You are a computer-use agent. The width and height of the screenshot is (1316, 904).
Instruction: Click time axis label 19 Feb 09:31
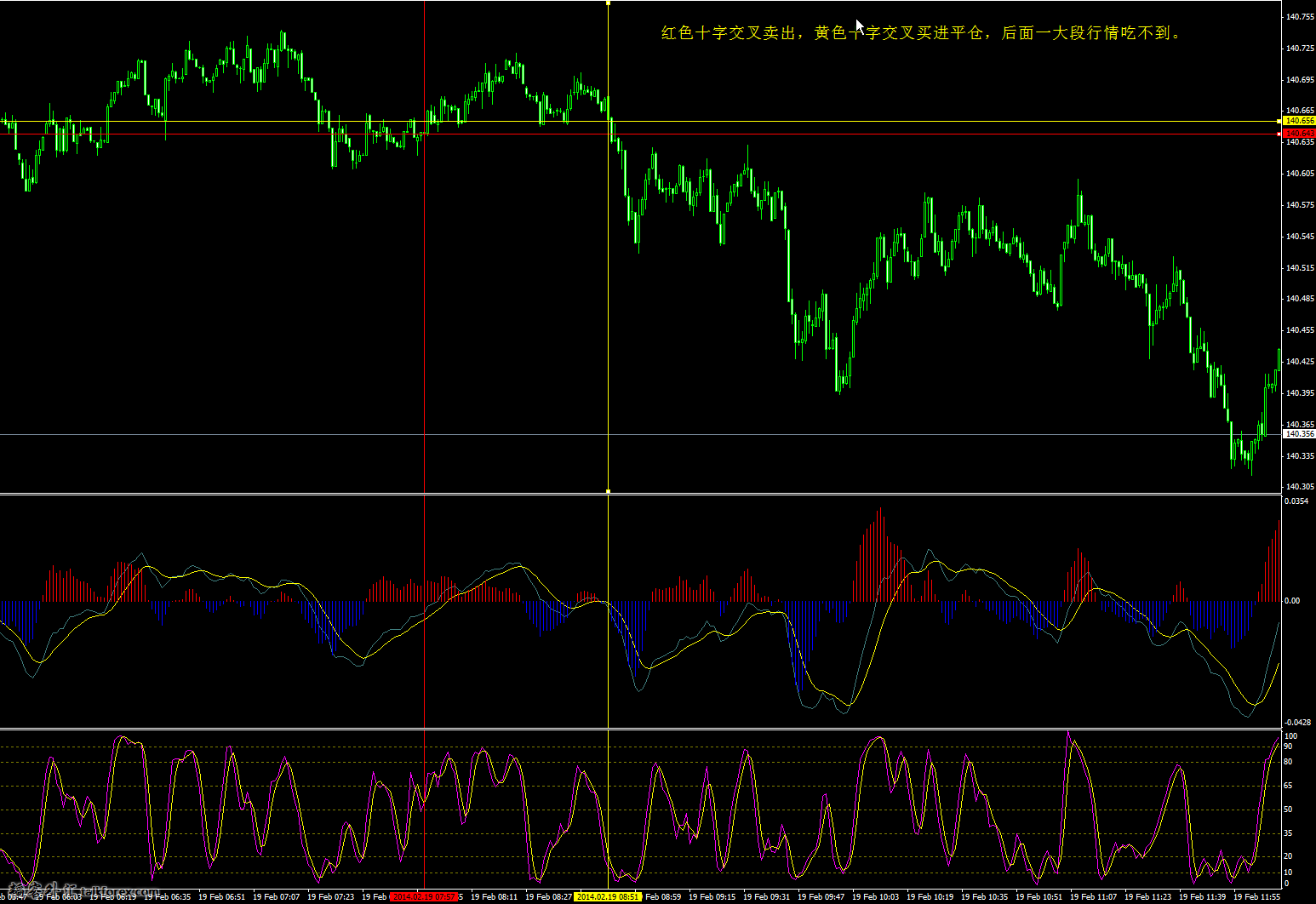766,896
